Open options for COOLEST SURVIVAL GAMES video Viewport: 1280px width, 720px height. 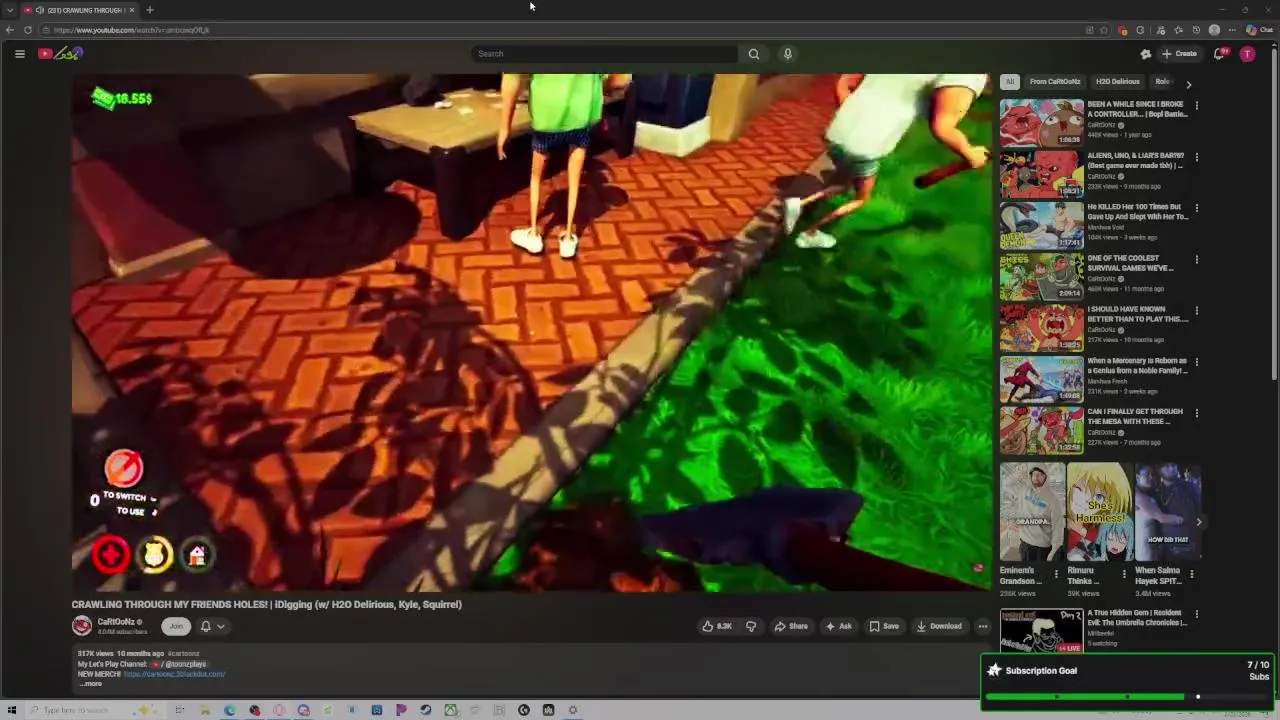pos(1196,259)
